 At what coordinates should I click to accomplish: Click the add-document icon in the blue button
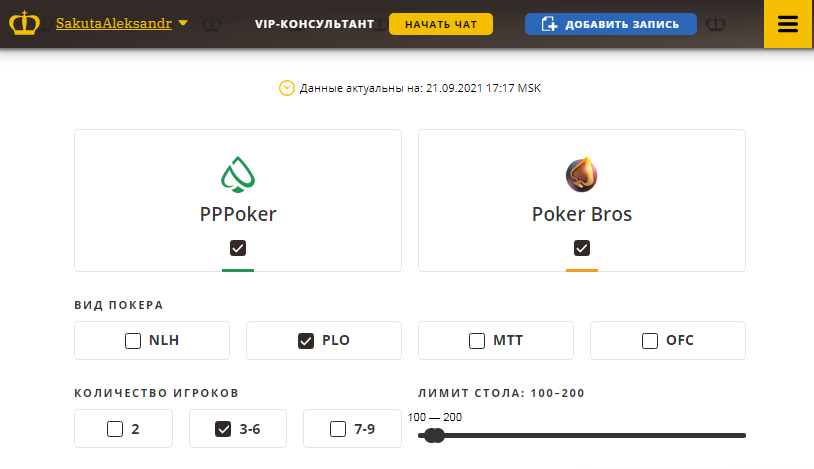click(549, 24)
